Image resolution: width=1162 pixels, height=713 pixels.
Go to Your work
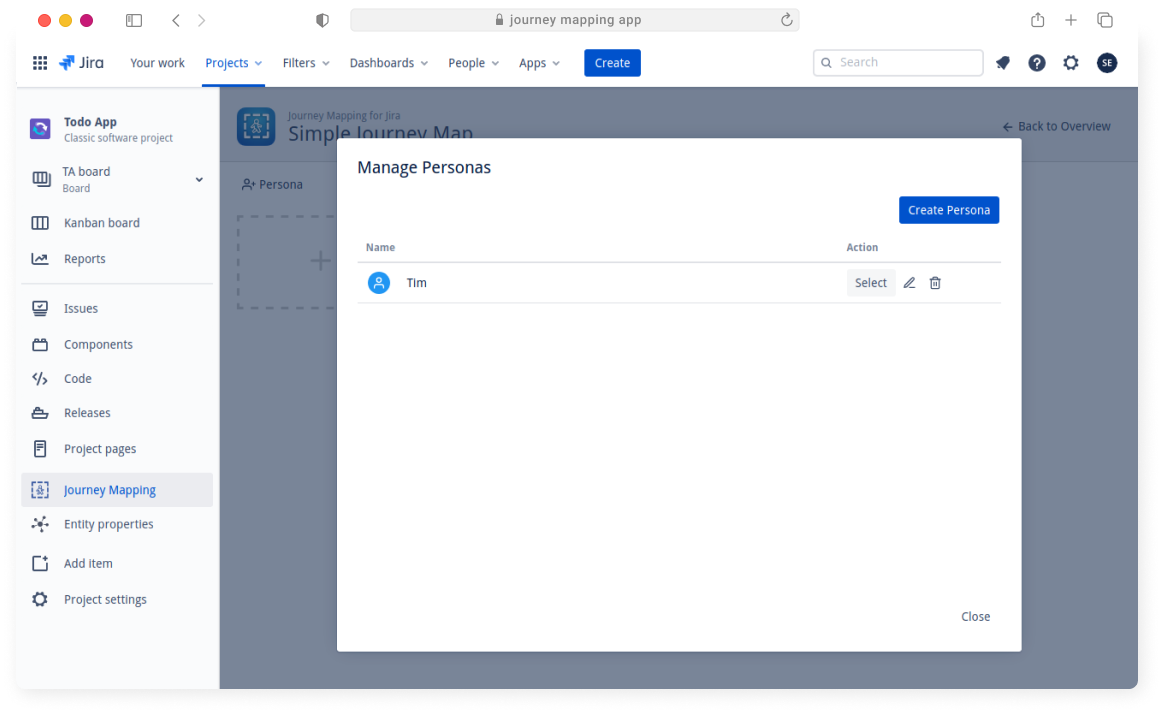[x=157, y=63]
